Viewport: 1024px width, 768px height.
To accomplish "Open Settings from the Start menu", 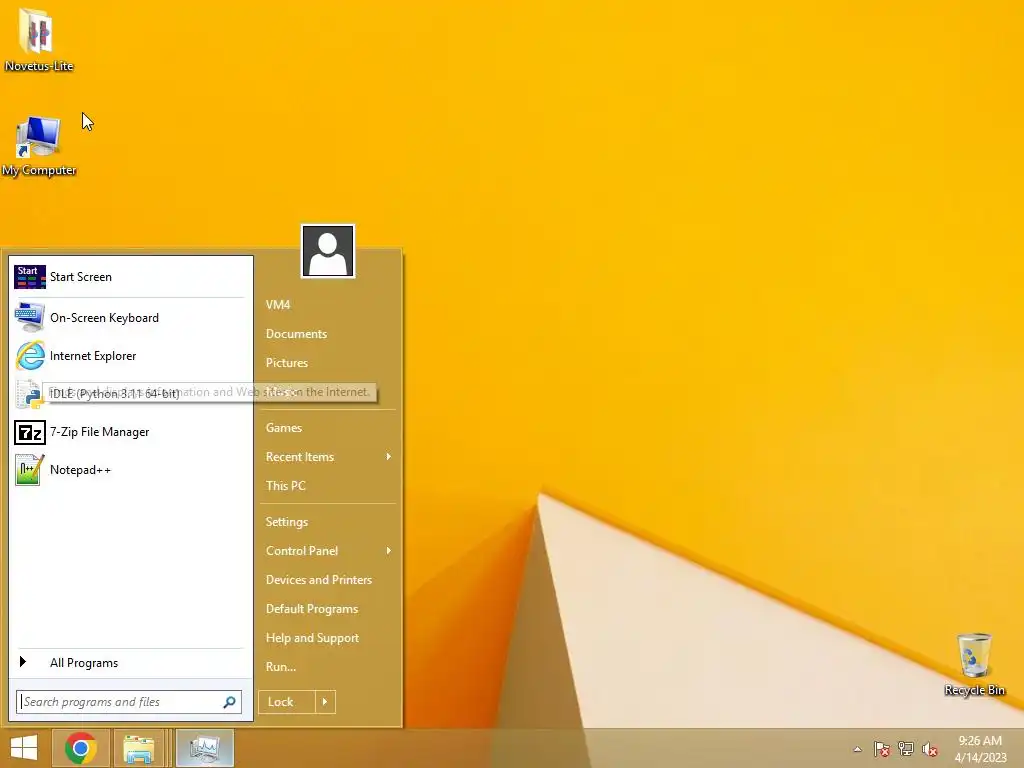I will (287, 522).
